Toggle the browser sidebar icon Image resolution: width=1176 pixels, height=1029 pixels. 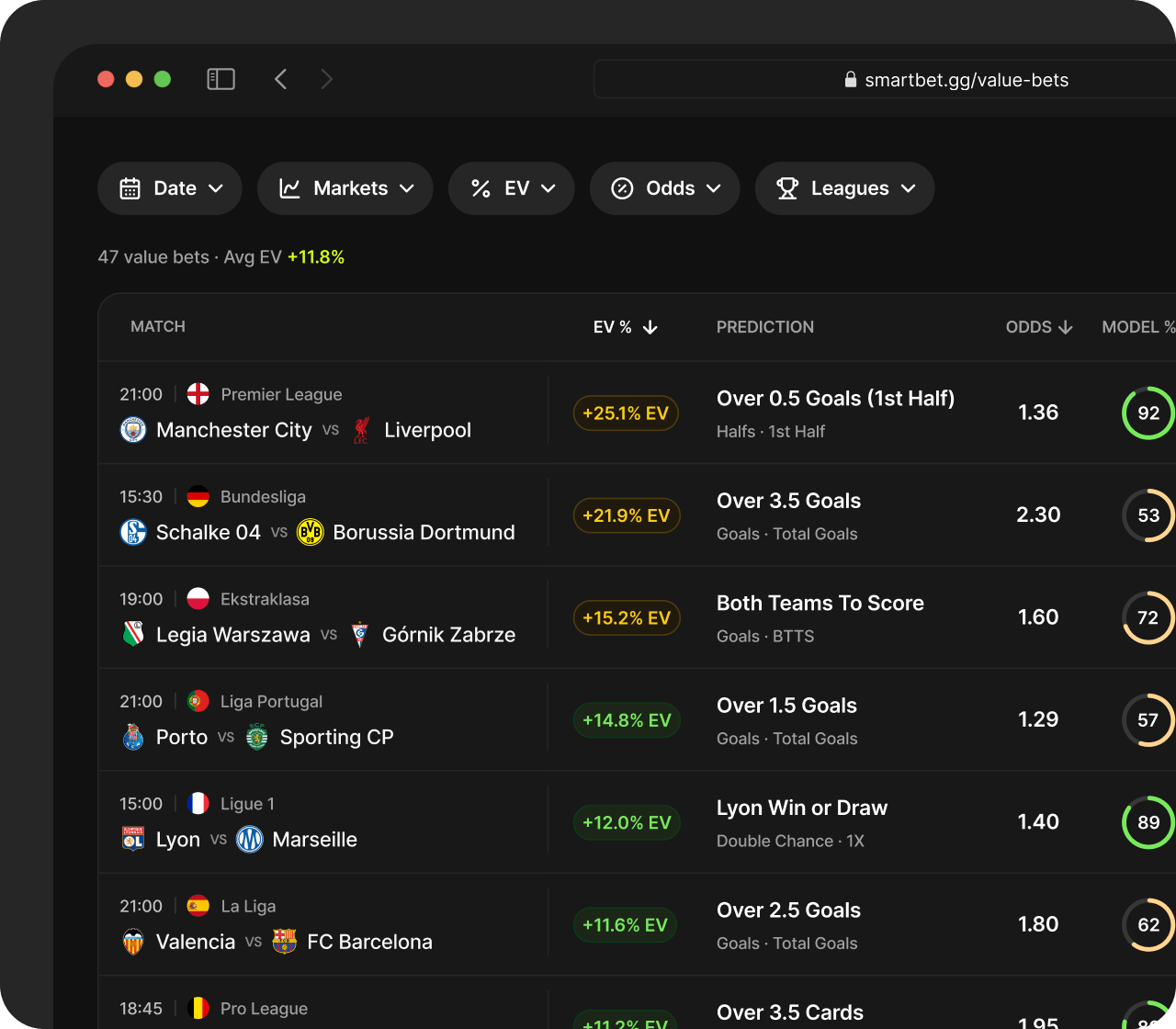click(x=220, y=79)
